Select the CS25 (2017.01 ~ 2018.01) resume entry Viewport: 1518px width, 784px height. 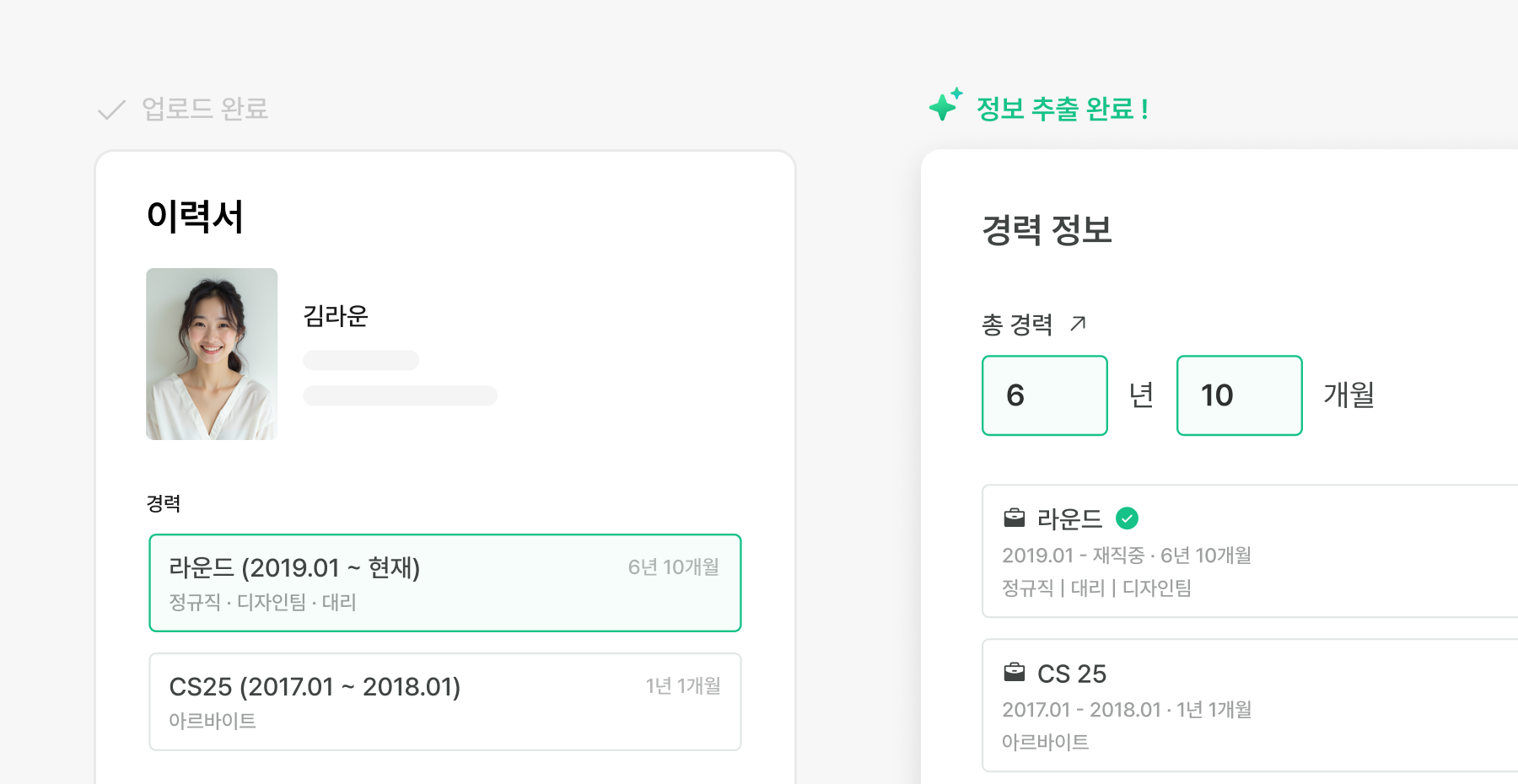pyautogui.click(x=444, y=701)
